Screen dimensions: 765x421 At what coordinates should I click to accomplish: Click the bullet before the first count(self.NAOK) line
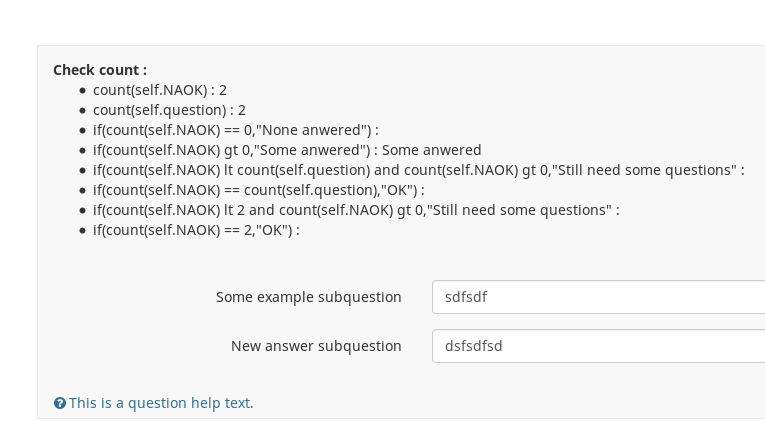pos(83,90)
